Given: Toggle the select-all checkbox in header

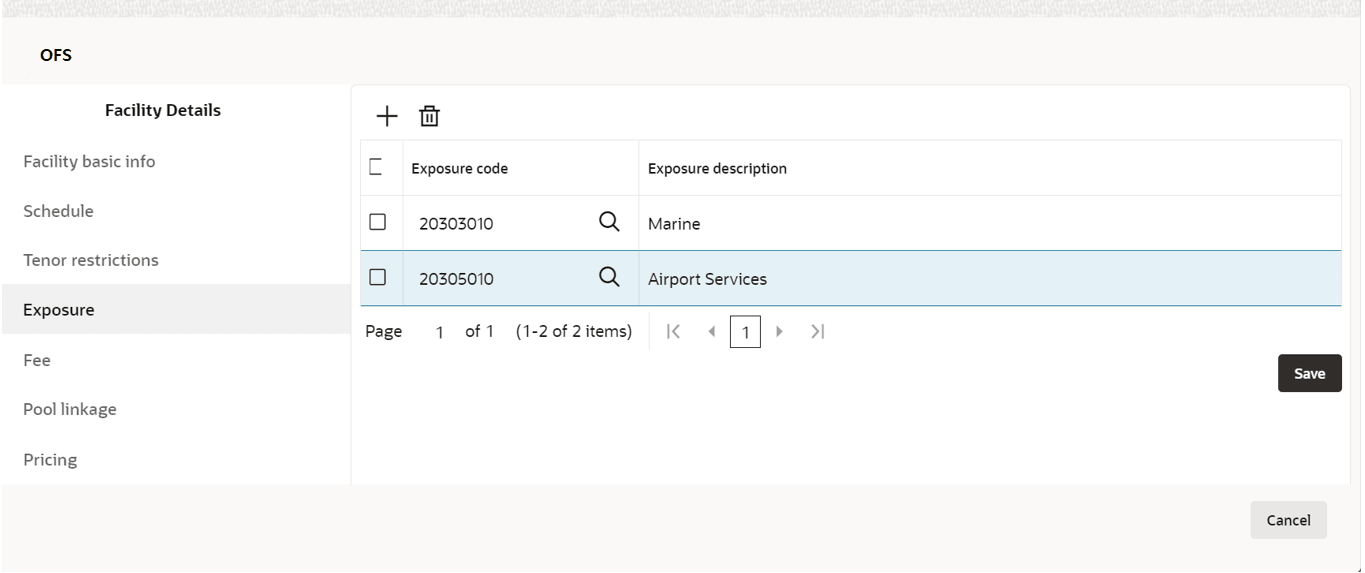Looking at the screenshot, I should pyautogui.click(x=377, y=167).
